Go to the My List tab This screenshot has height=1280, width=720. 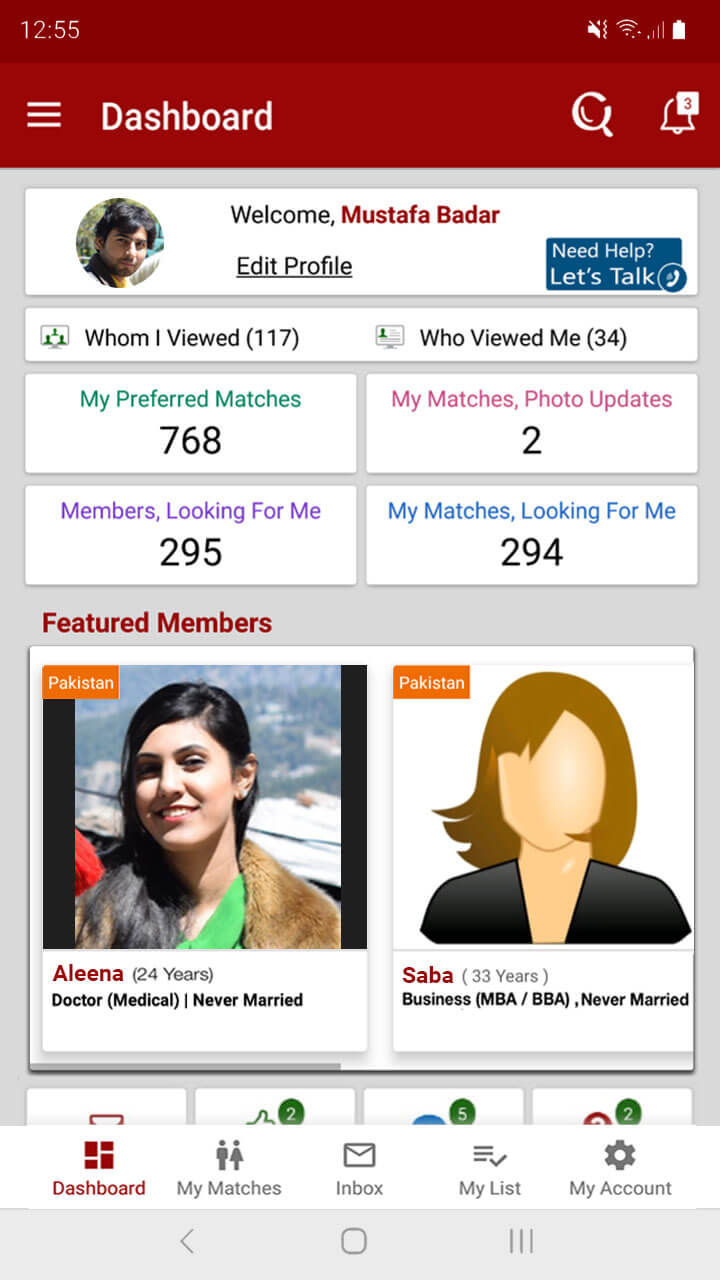coord(490,1168)
